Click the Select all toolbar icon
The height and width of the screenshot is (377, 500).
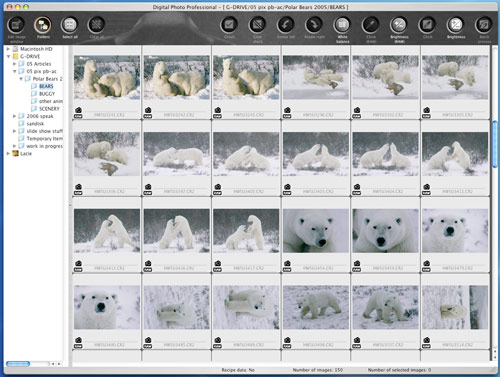tap(69, 25)
